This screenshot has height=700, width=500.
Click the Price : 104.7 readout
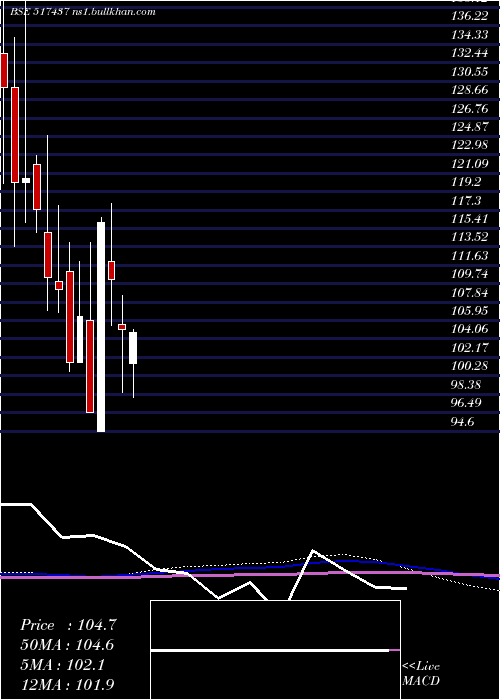tap(68, 625)
